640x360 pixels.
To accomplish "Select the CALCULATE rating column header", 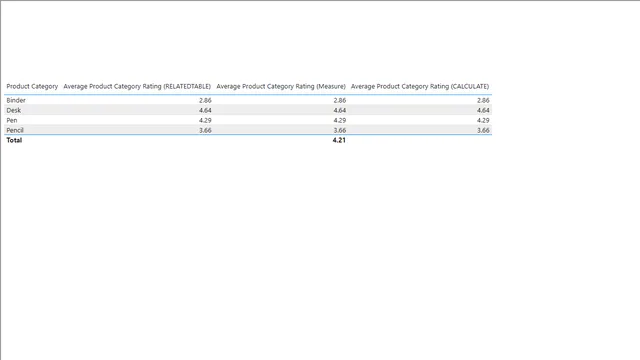I will click(x=420, y=87).
